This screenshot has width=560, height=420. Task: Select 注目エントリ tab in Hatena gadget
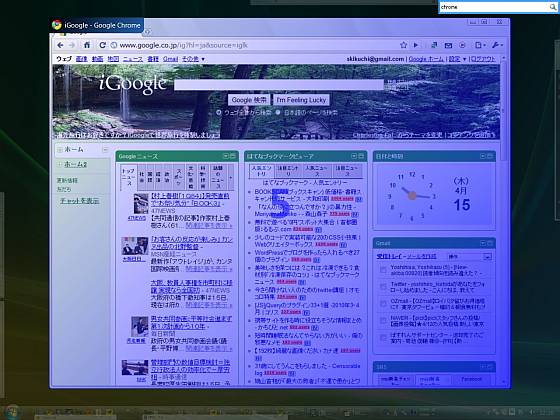point(288,171)
